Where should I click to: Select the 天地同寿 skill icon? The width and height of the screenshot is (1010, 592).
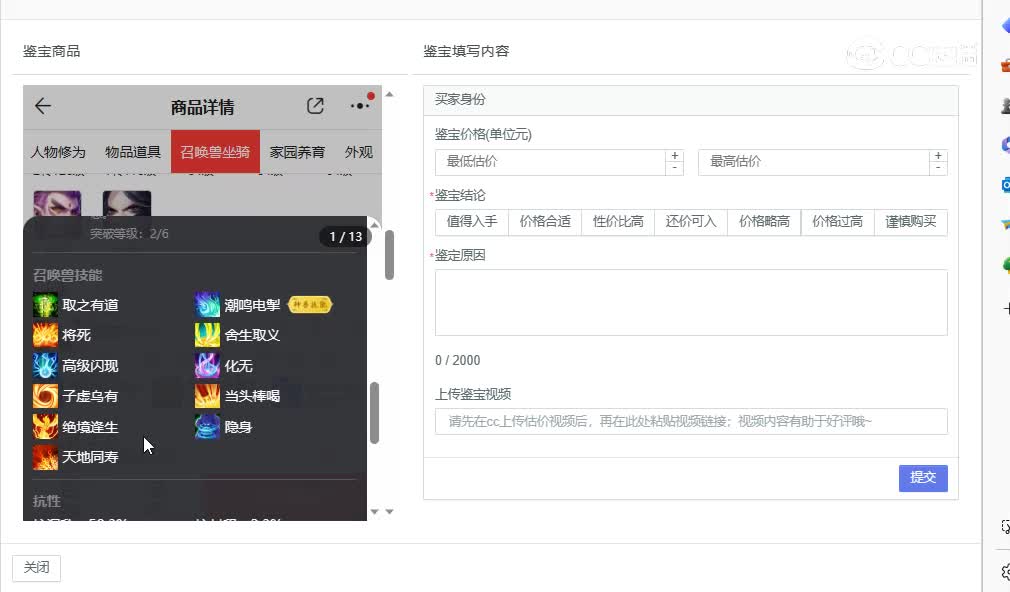point(45,457)
